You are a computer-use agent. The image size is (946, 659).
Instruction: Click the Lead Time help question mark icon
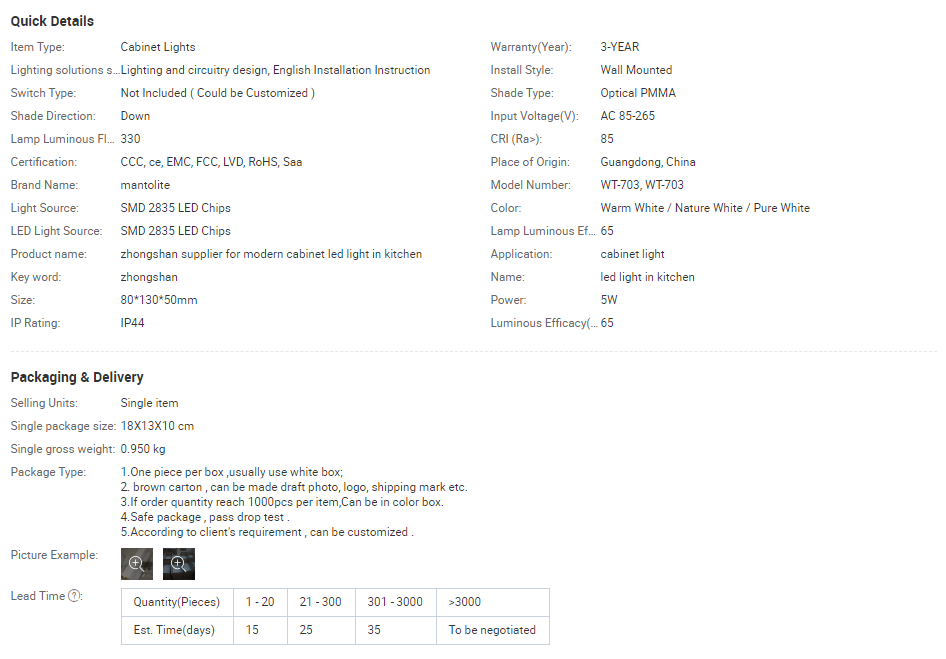pyautogui.click(x=75, y=597)
